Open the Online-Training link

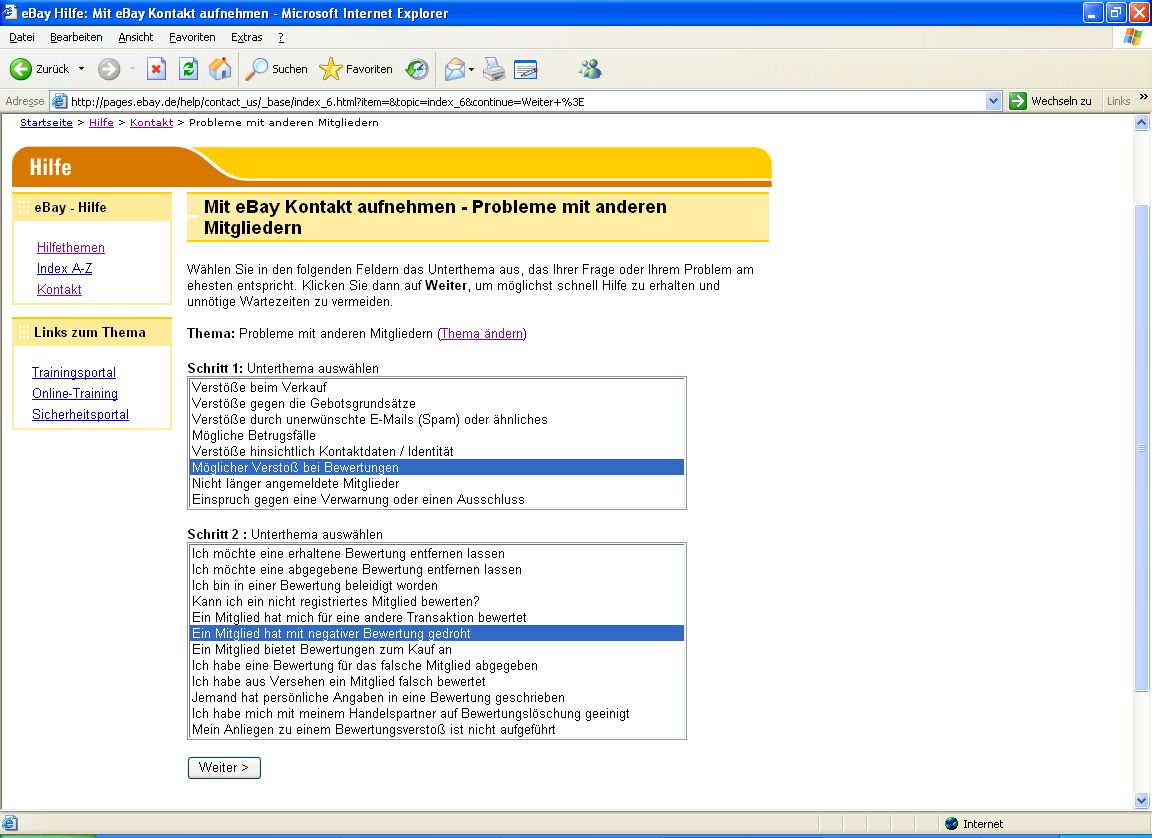[75, 394]
